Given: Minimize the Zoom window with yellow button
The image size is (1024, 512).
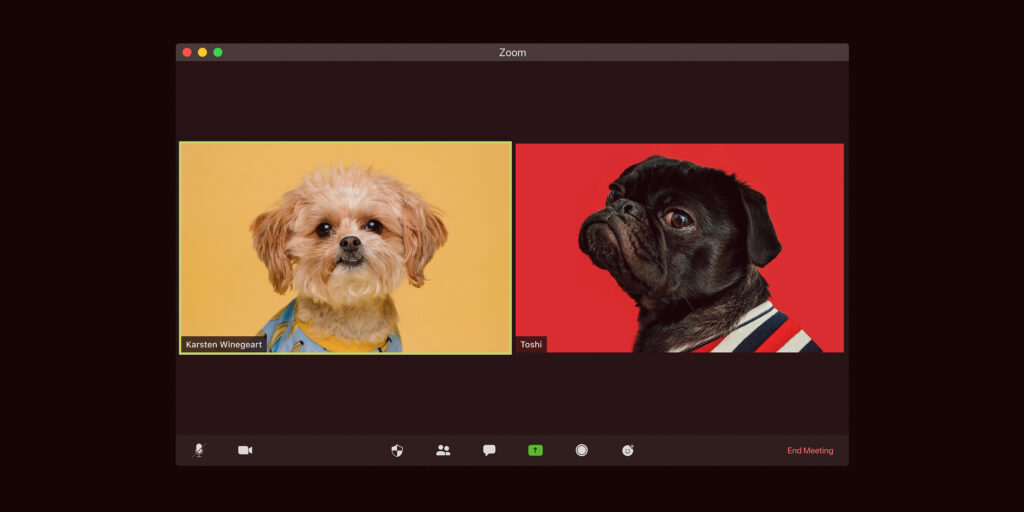Looking at the screenshot, I should coord(202,52).
